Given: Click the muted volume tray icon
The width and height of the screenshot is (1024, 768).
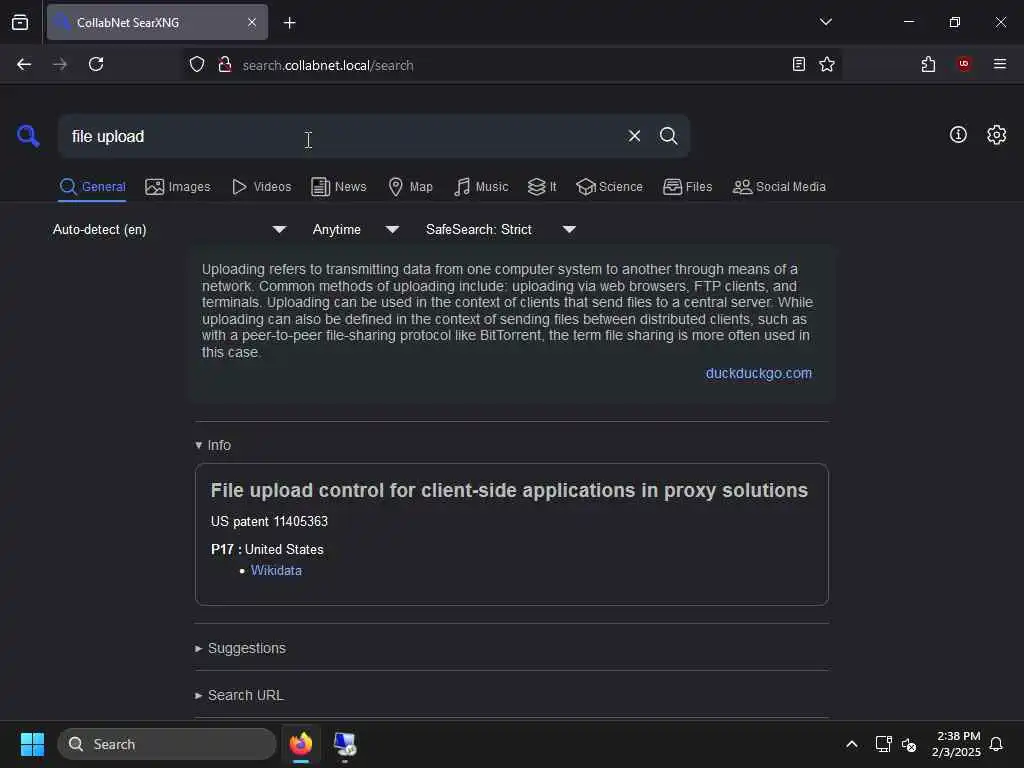Looking at the screenshot, I should [x=908, y=744].
